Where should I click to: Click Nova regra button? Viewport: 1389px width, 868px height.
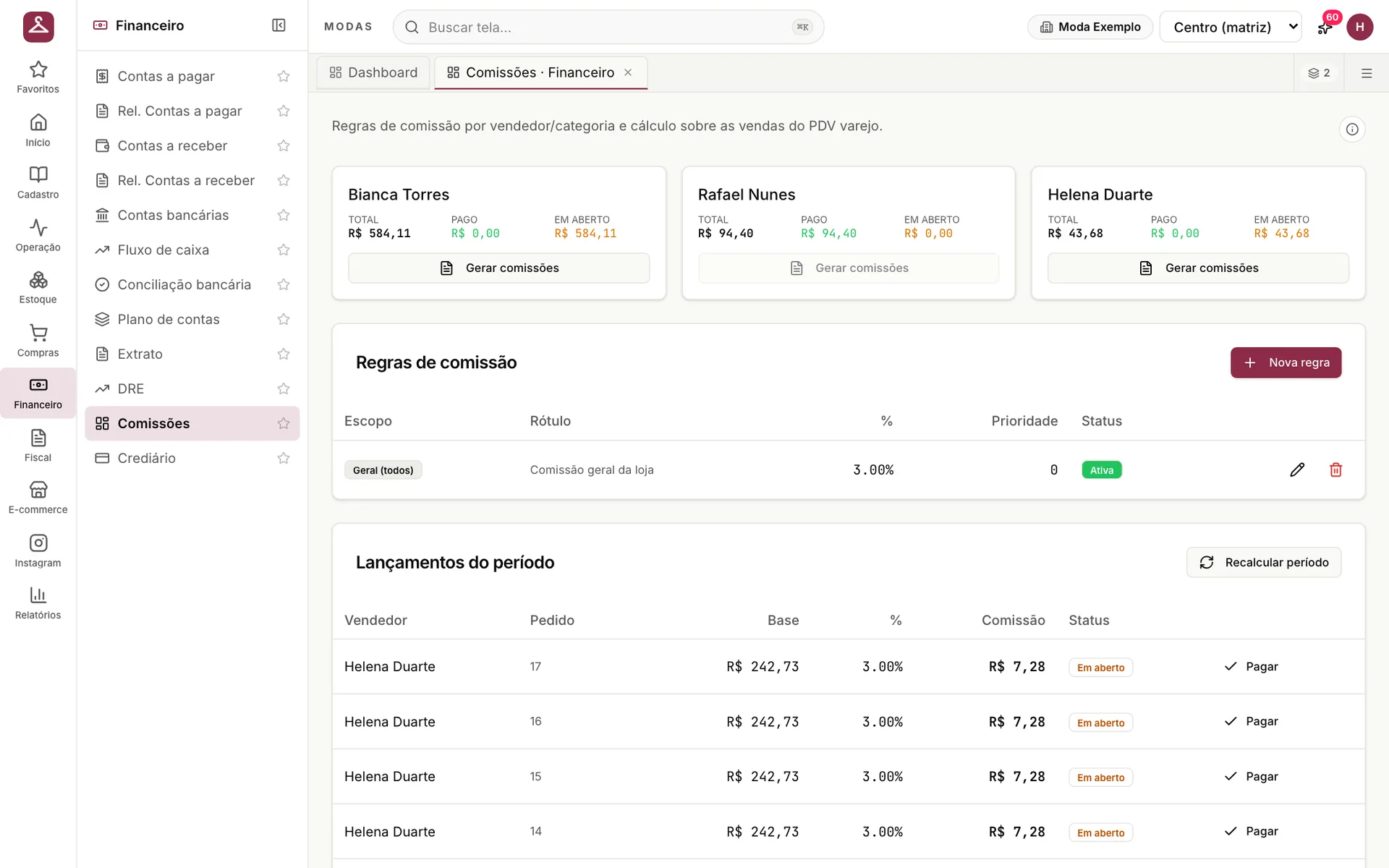click(x=1286, y=362)
